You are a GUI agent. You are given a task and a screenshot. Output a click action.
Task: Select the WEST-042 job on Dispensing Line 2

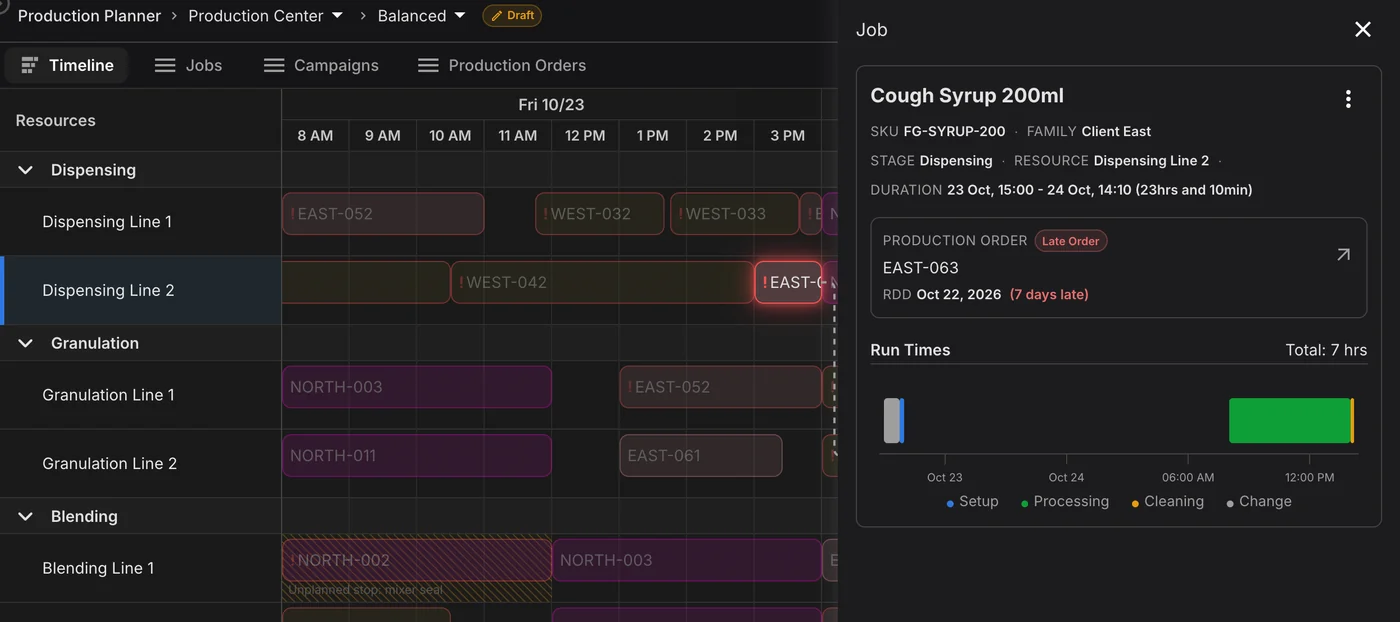[602, 282]
